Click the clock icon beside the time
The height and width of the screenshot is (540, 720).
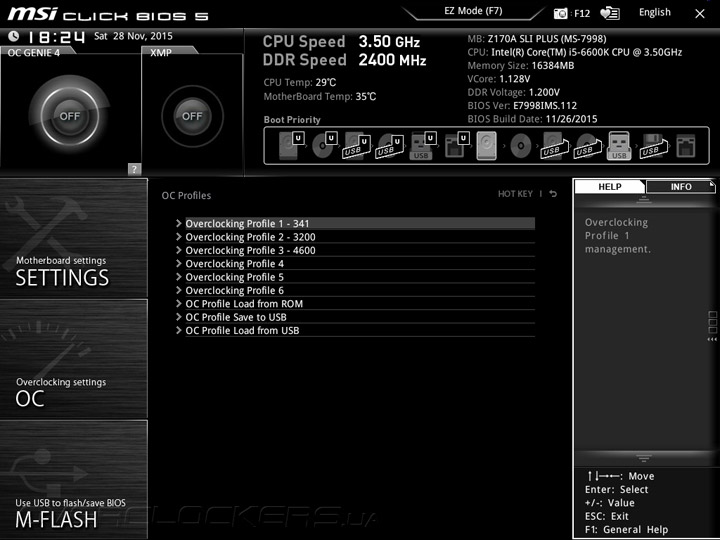click(14, 36)
